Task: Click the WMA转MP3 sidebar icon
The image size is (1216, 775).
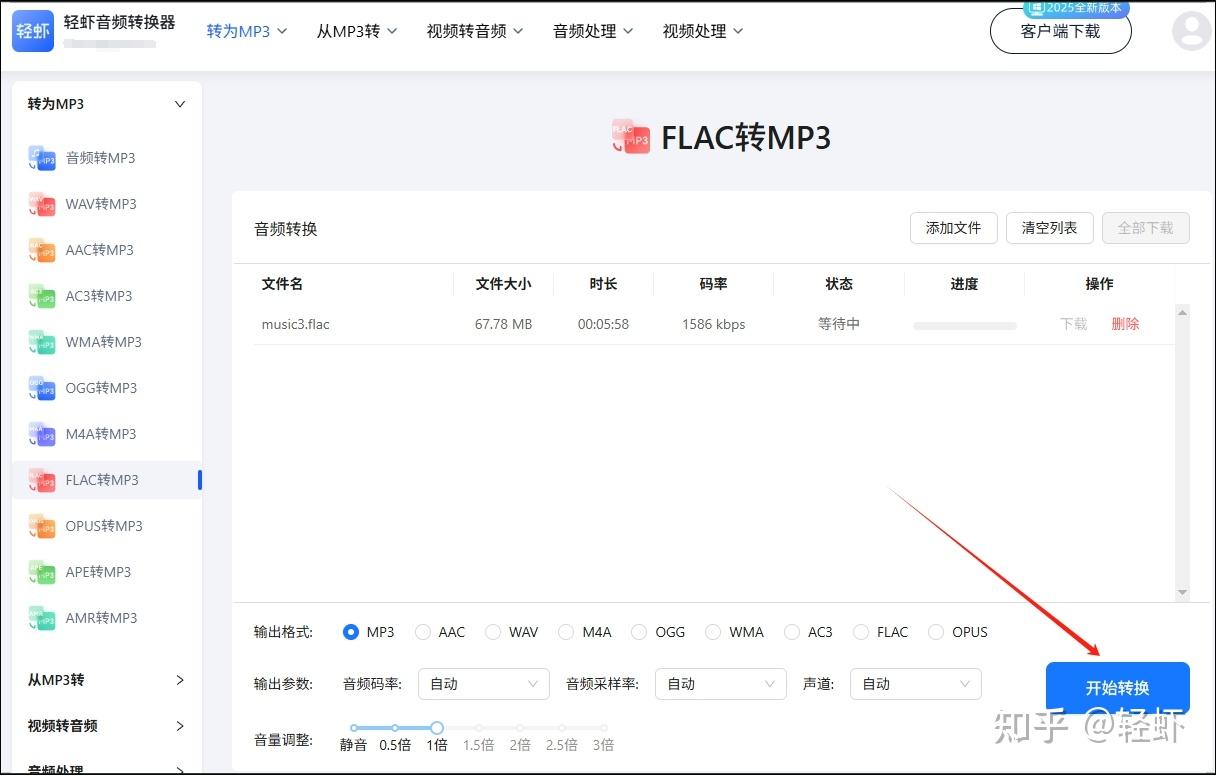Action: coord(42,342)
